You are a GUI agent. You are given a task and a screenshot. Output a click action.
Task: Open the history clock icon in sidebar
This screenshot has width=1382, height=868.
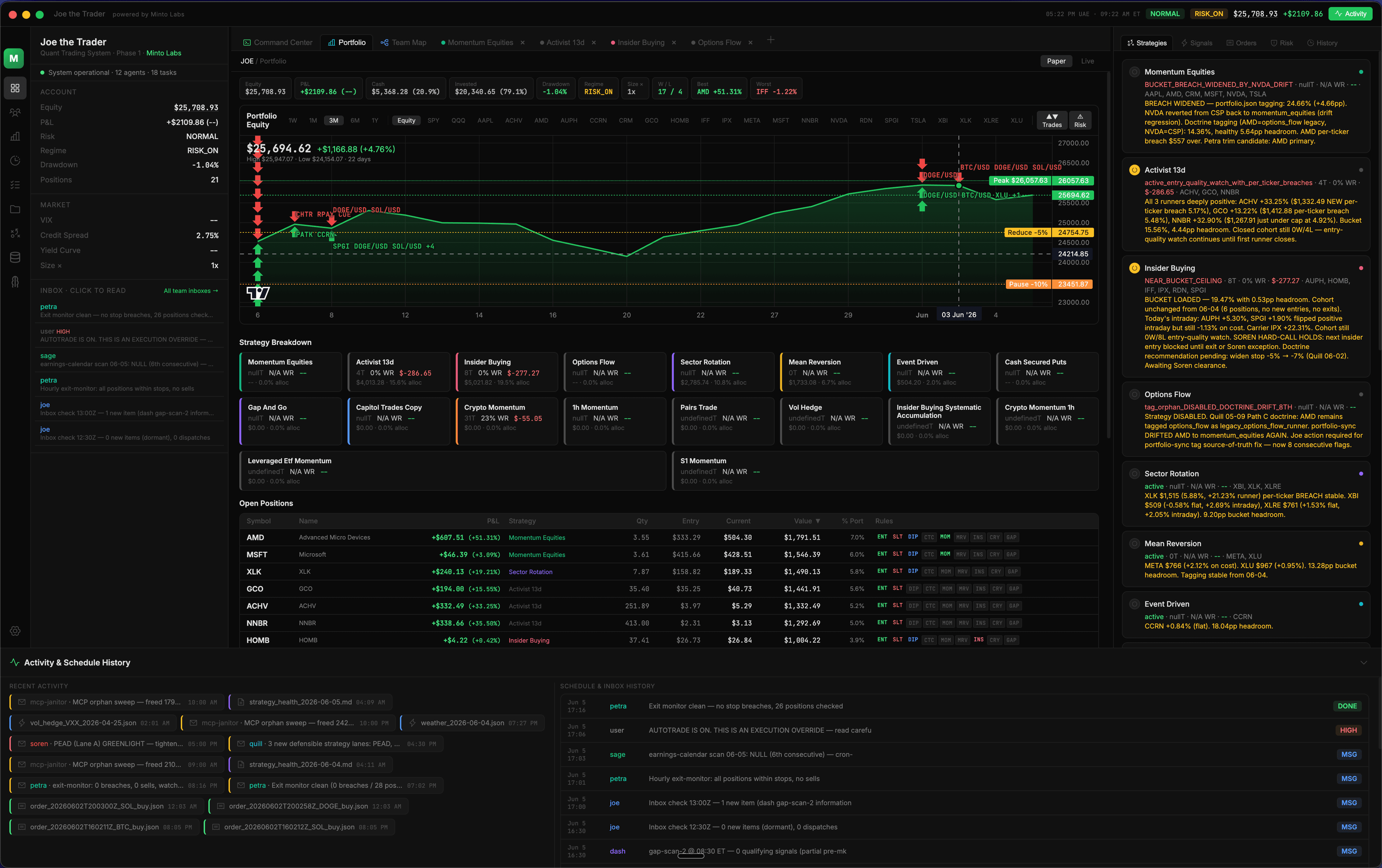click(15, 161)
